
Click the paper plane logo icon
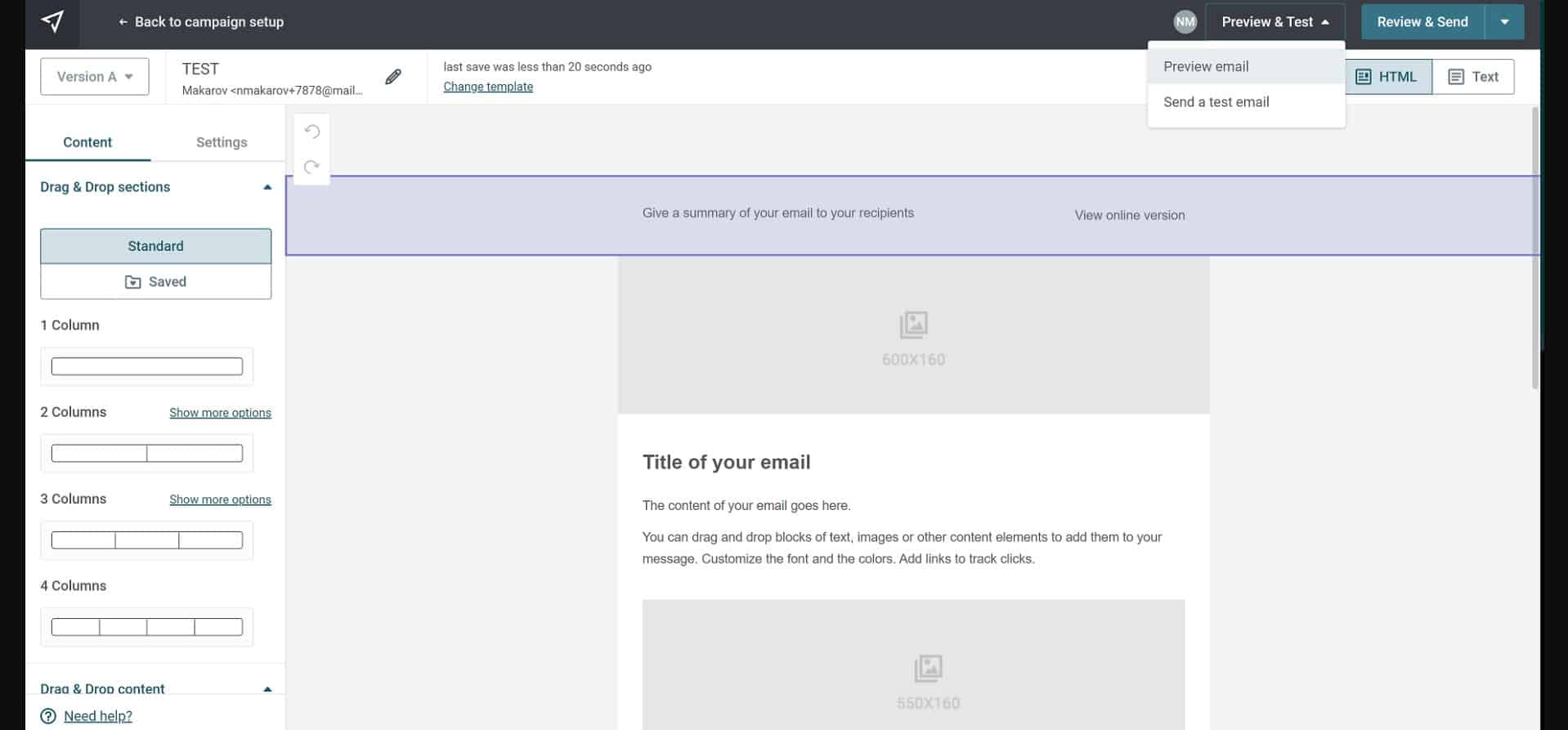[x=52, y=22]
